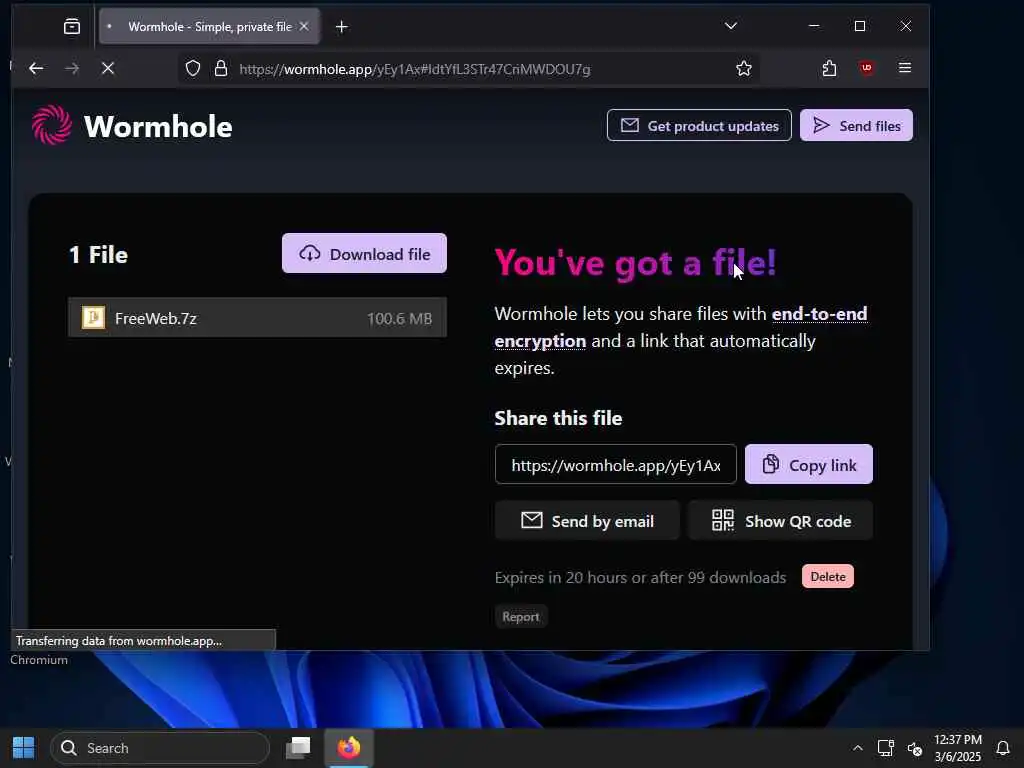
Task: Click the Share this file heading
Action: coord(558,418)
